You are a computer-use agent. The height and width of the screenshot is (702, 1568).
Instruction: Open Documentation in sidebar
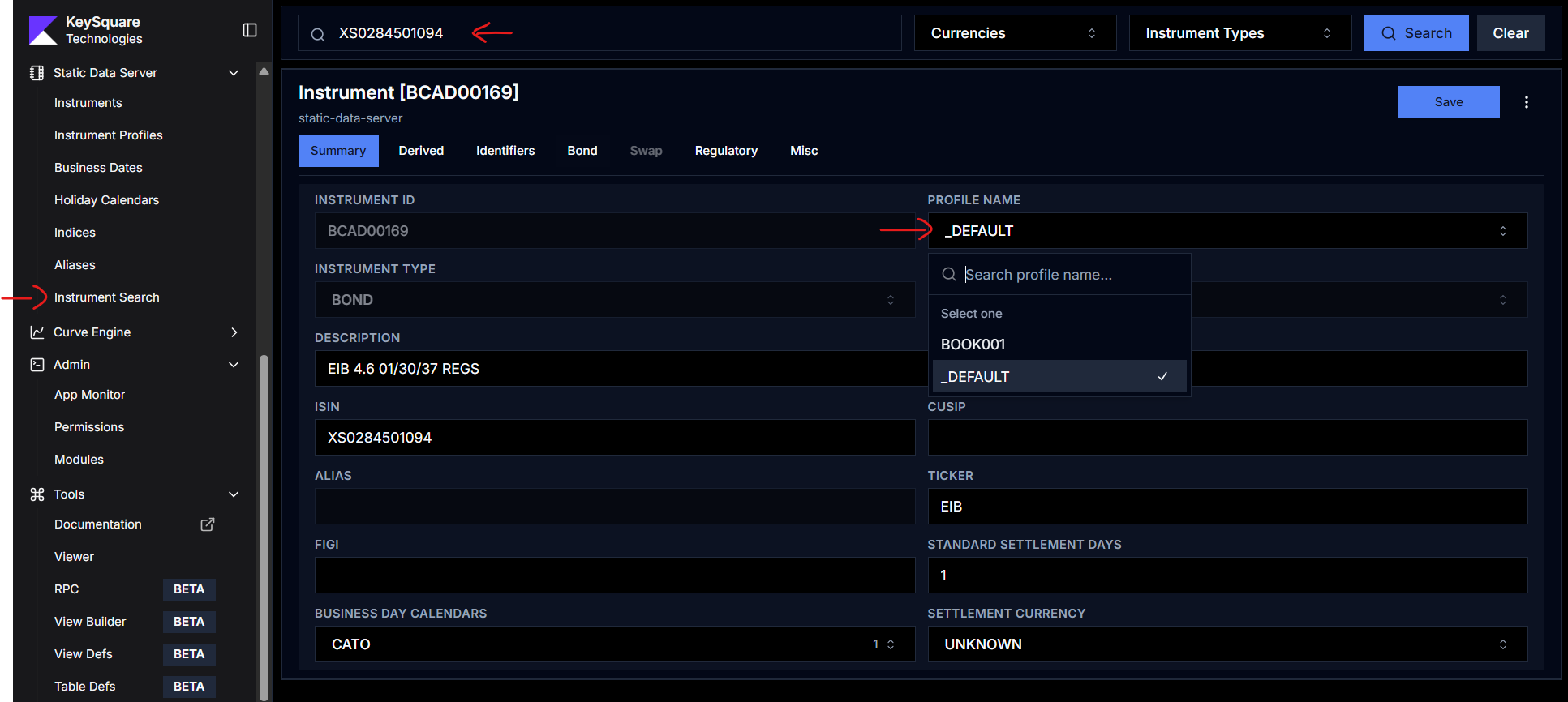point(98,524)
